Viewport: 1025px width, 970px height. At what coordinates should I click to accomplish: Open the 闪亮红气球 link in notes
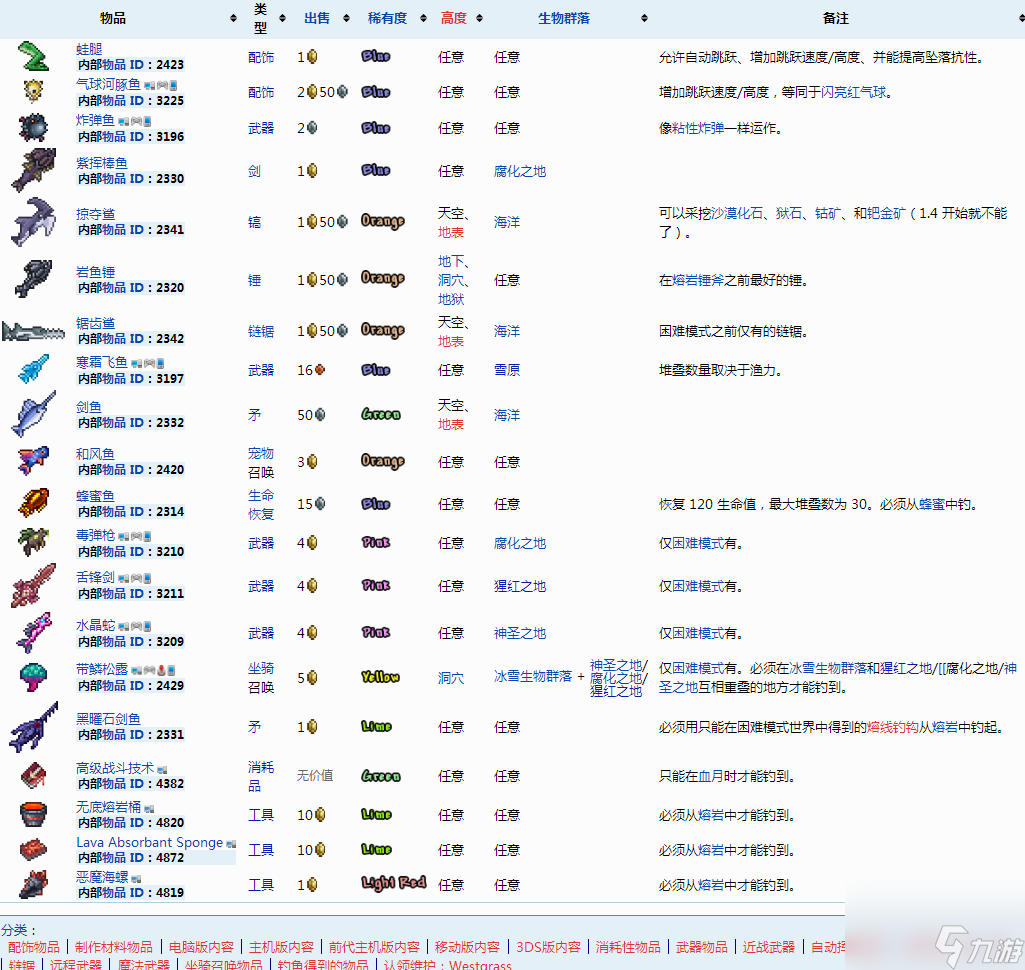pos(854,92)
